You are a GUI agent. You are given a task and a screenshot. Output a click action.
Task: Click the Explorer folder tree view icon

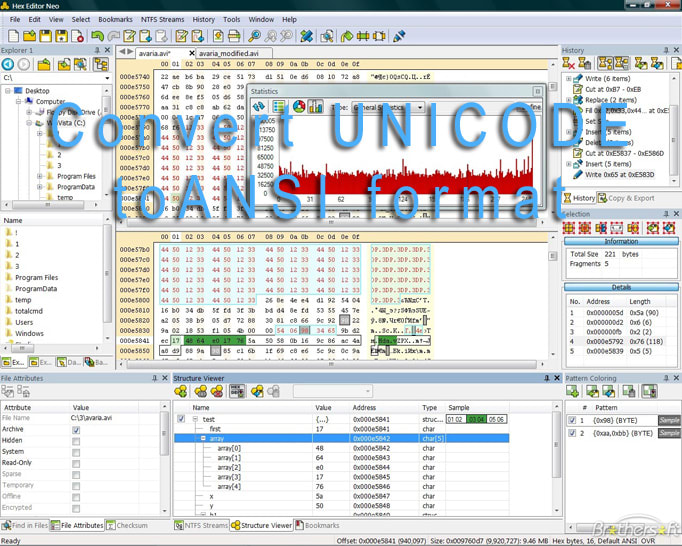pyautogui.click(x=101, y=64)
